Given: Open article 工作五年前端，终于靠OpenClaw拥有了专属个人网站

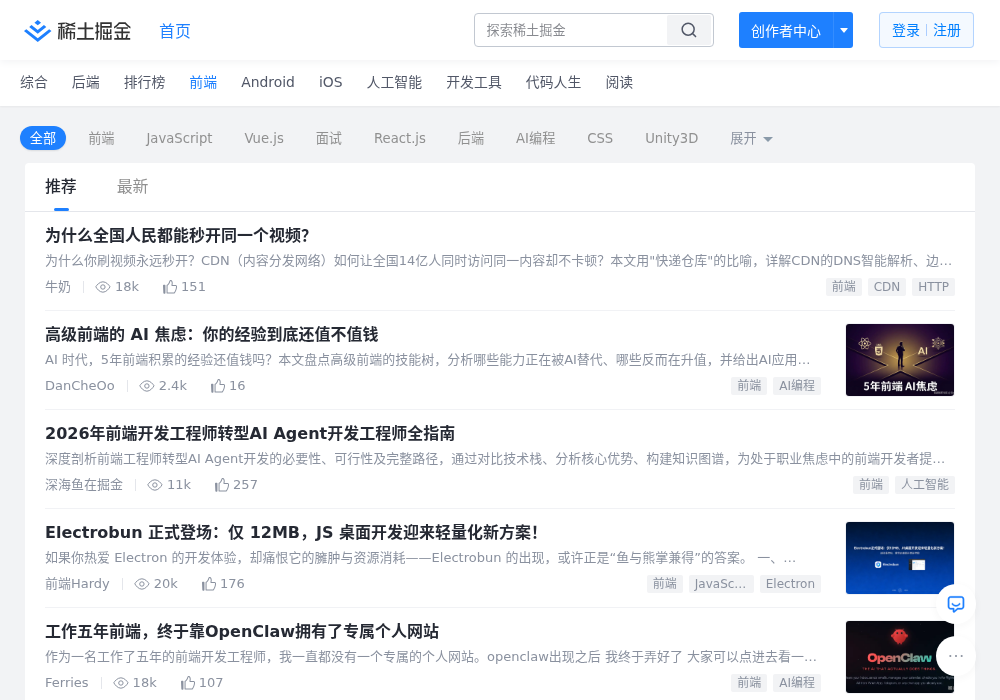Looking at the screenshot, I should 242,632.
